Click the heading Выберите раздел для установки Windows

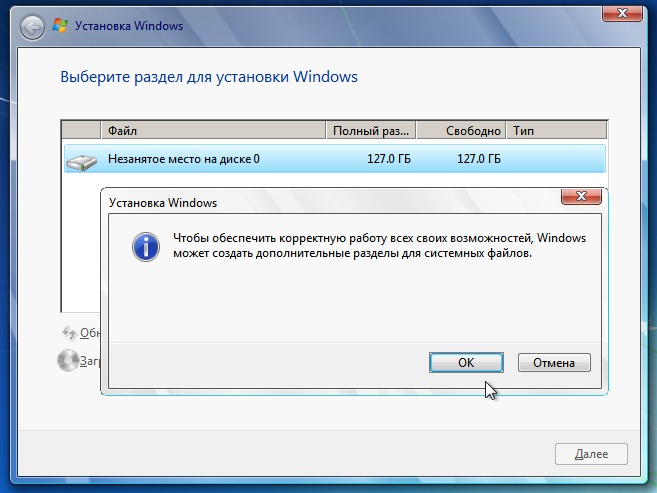[209, 77]
